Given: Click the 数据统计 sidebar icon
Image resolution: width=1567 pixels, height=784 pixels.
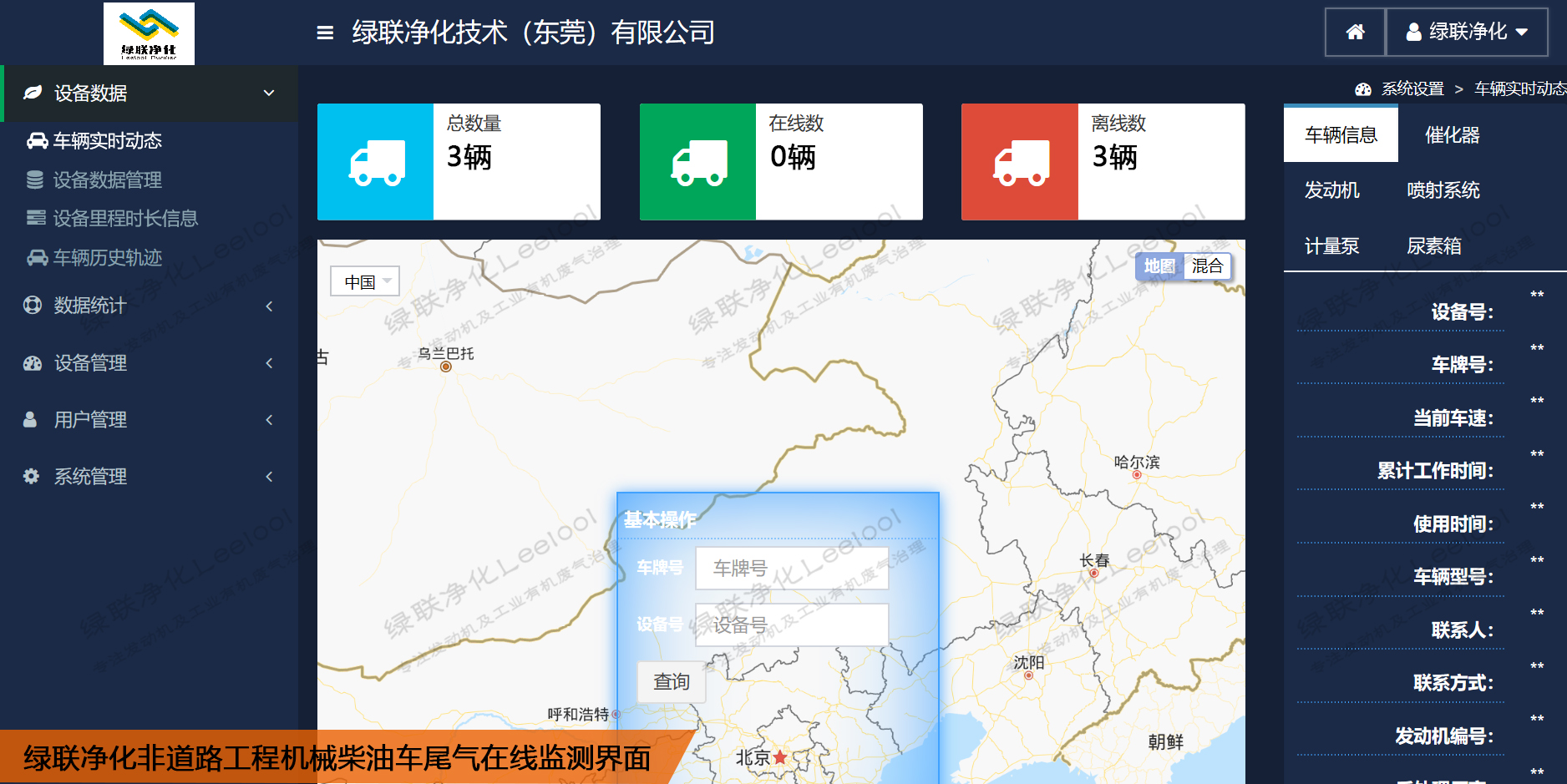Looking at the screenshot, I should [31, 306].
